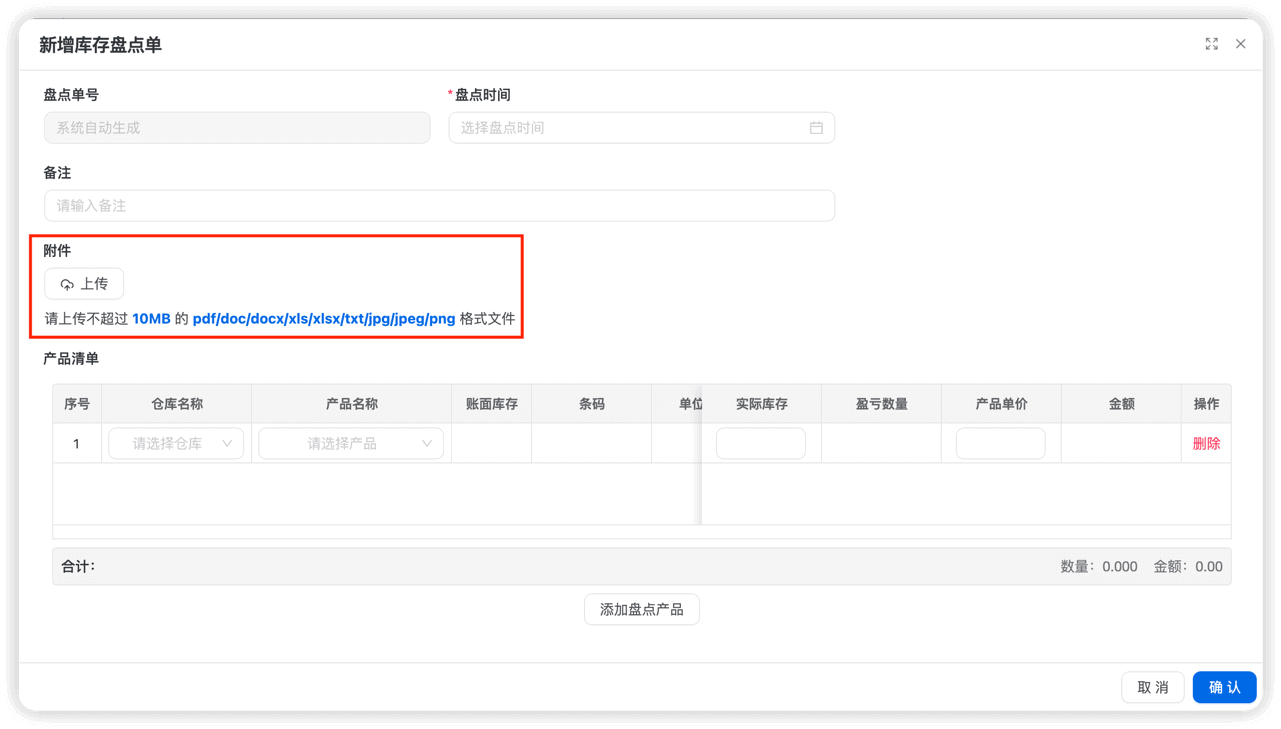Viewport: 1281px width, 729px height.
Task: Click the 金额 column header
Action: click(1121, 404)
